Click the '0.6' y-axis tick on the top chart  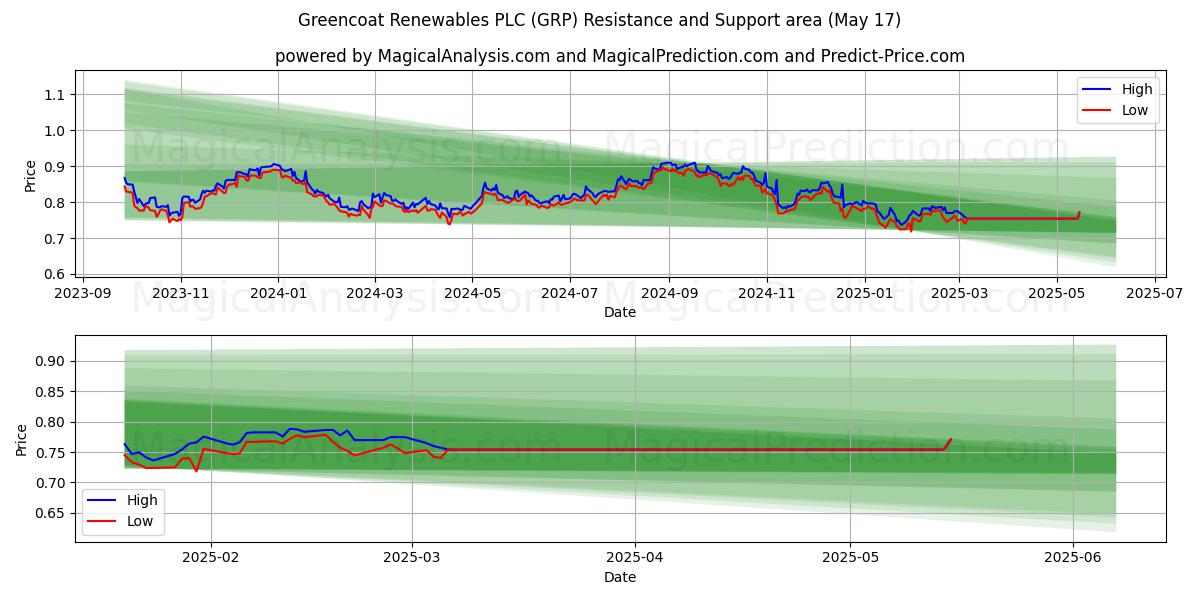[54, 275]
